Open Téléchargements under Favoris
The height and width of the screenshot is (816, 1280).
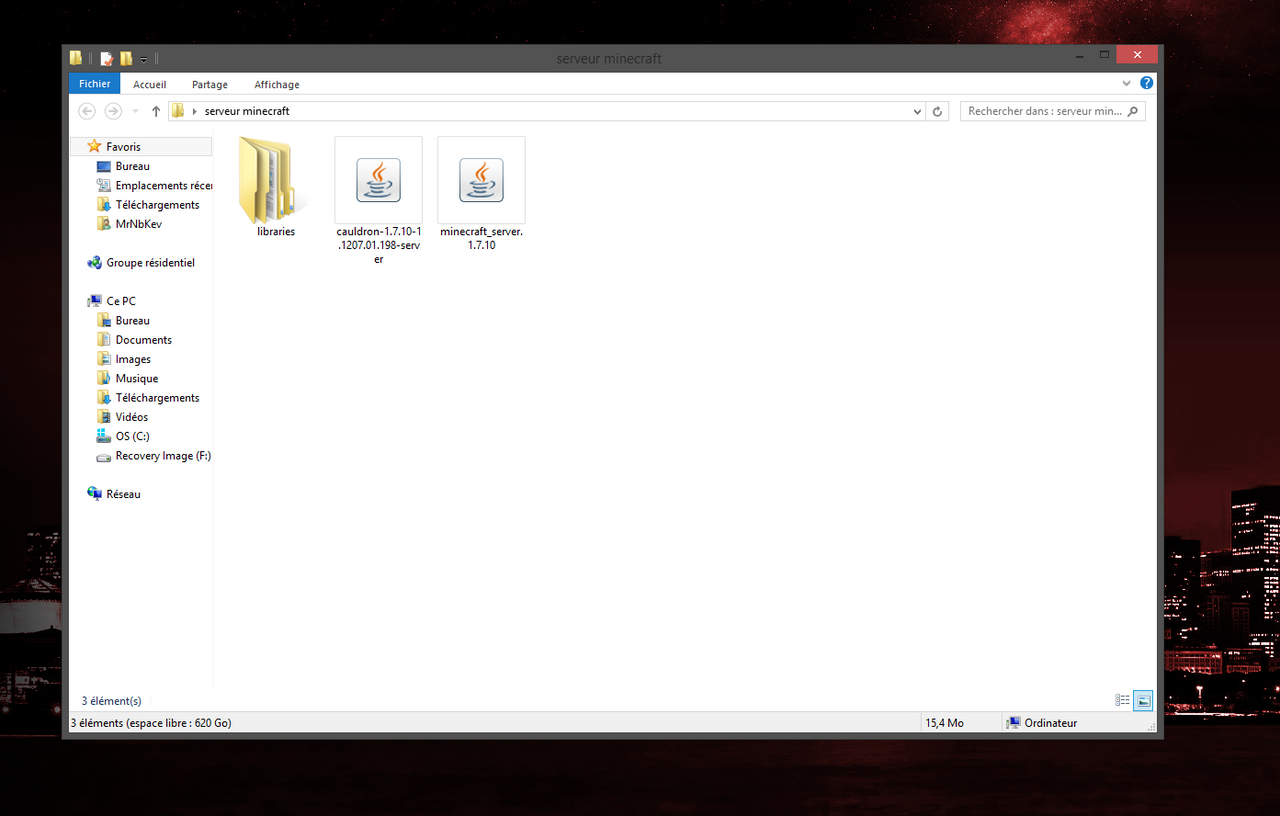(x=157, y=205)
